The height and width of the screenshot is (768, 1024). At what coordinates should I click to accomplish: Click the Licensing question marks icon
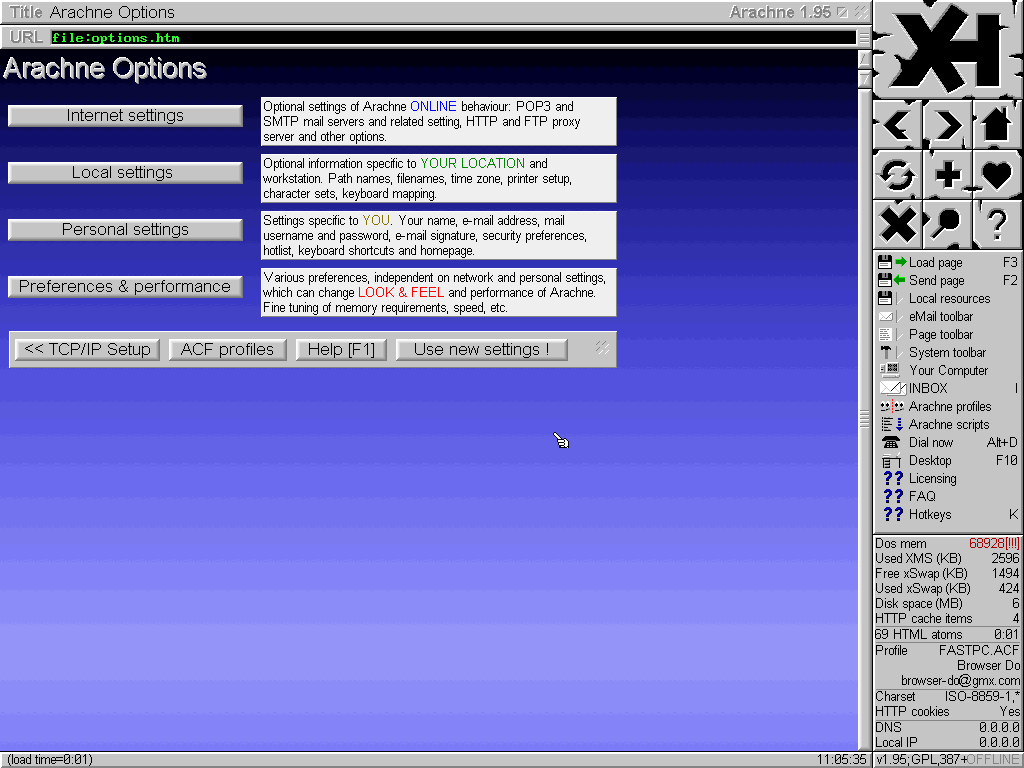893,478
